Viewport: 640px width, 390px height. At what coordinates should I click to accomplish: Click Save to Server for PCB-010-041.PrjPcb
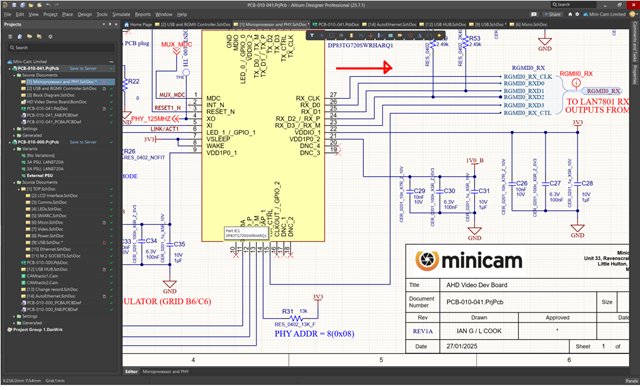click(83, 69)
